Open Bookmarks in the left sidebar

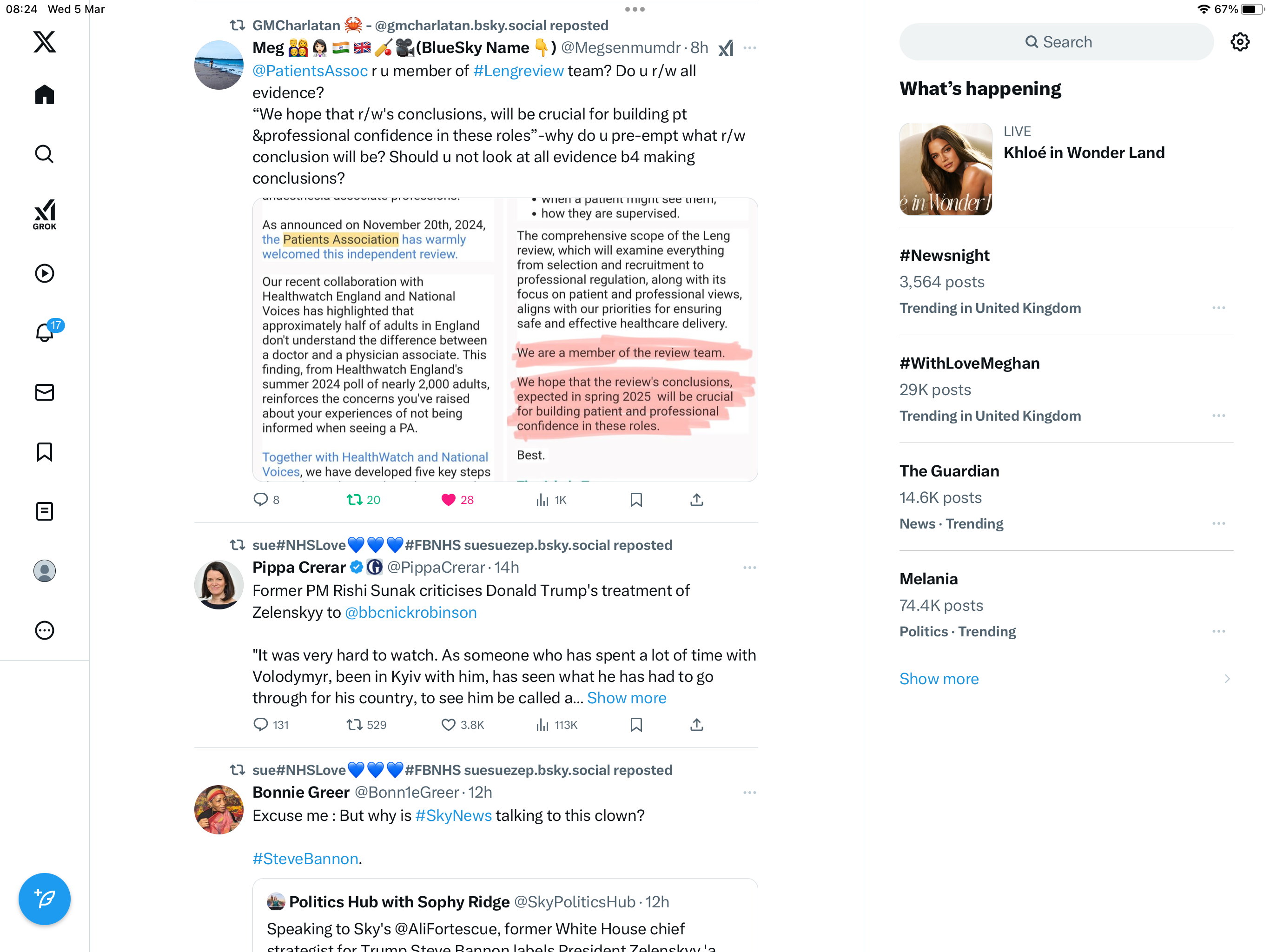point(44,452)
